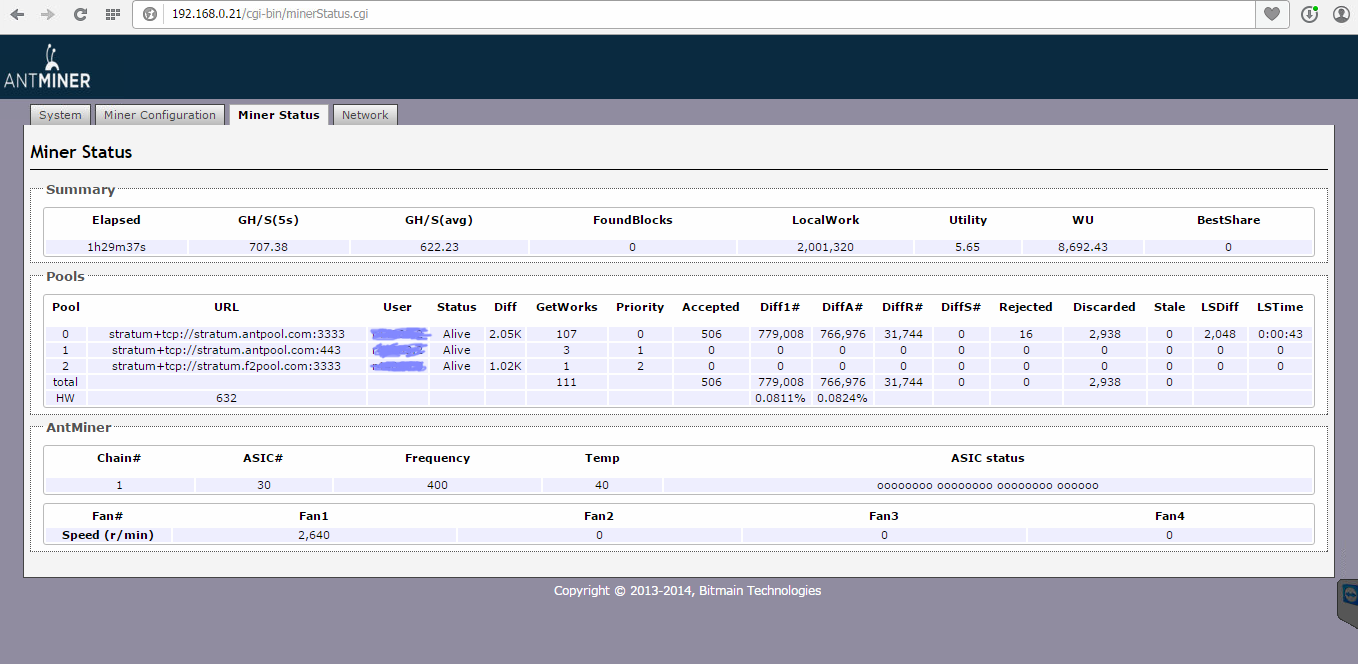This screenshot has width=1358, height=664.
Task: Click pool 2 Diff value 1.02K
Action: point(505,366)
